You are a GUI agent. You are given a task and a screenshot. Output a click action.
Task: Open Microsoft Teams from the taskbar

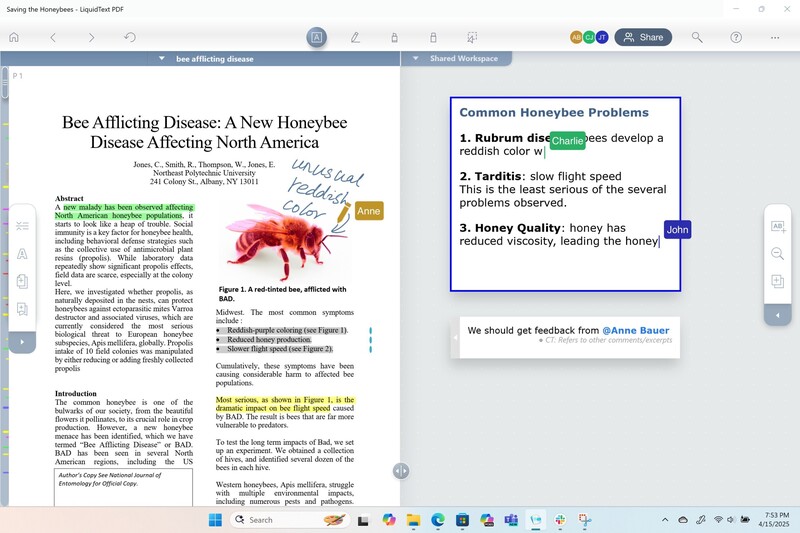click(x=511, y=520)
